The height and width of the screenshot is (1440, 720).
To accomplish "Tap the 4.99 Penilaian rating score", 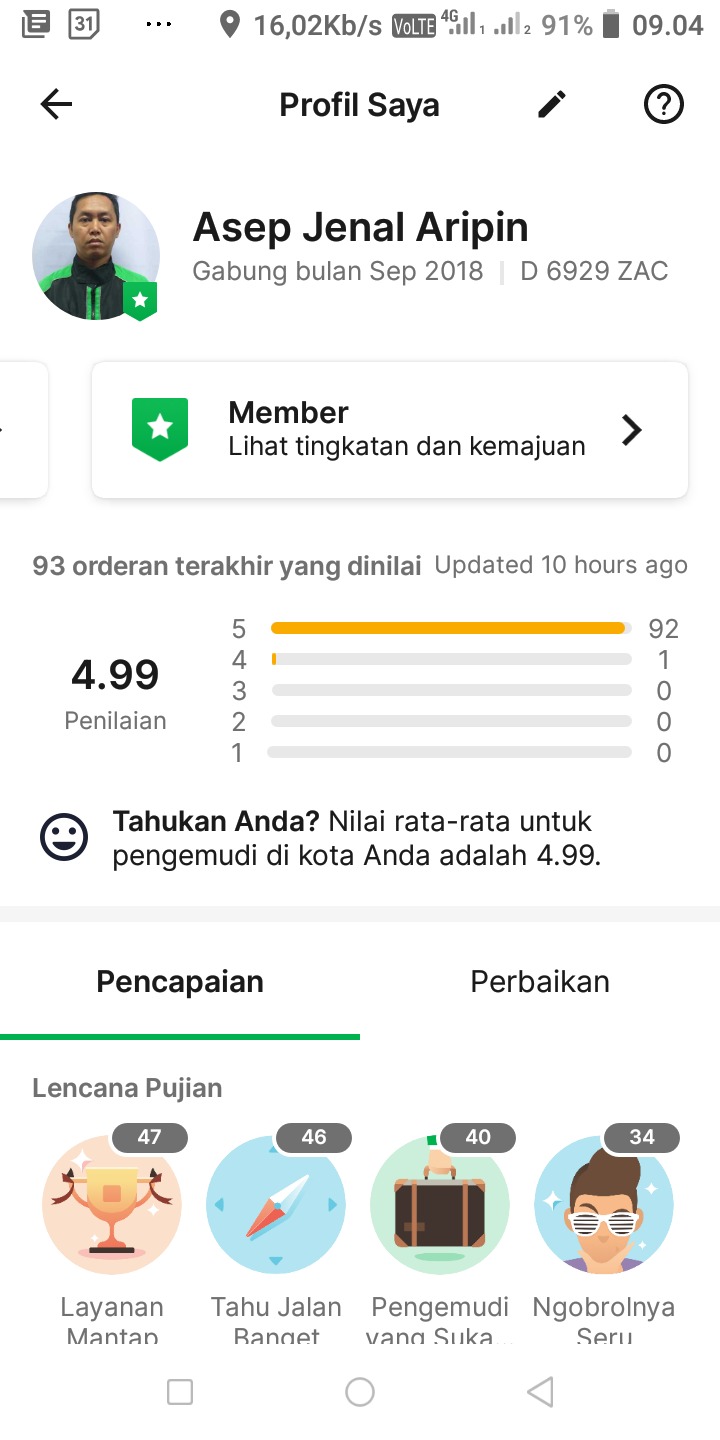I will [115, 677].
